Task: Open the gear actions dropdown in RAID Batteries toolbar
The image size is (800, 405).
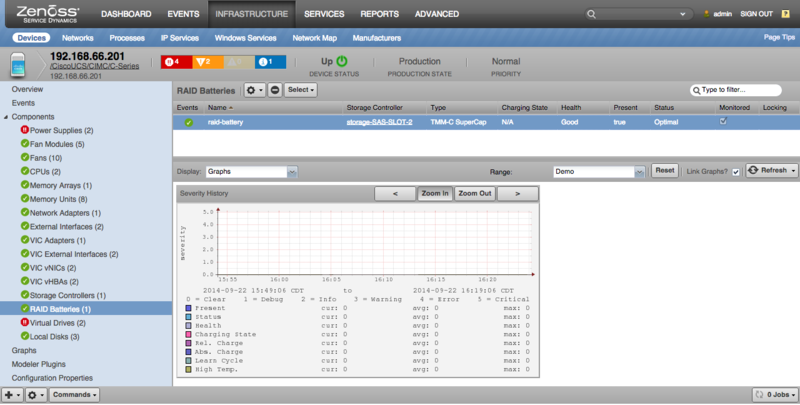Action: (254, 90)
